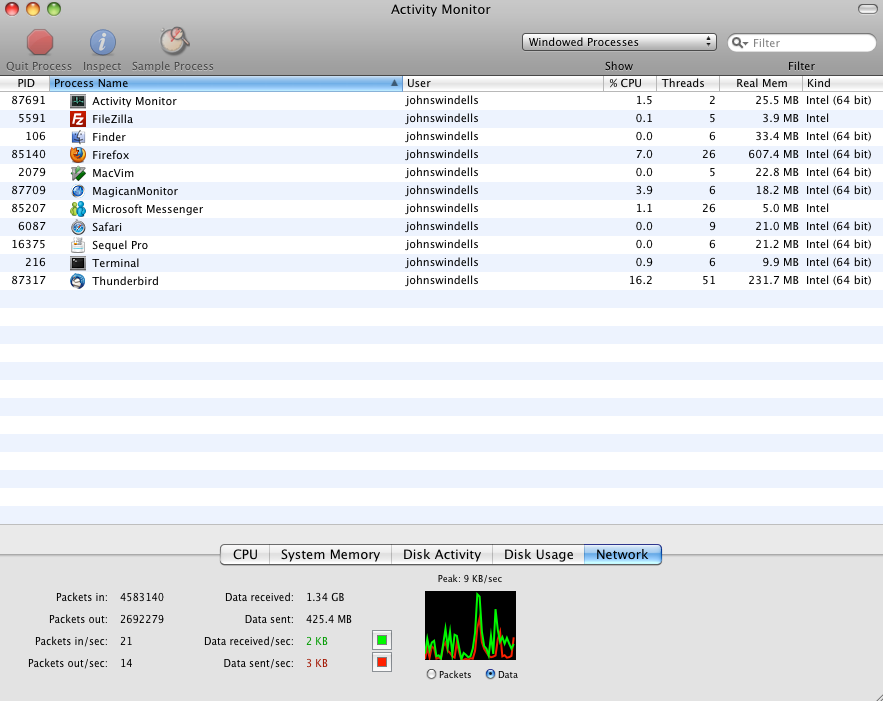
Task: Select the FileZilla process icon
Action: point(78,119)
